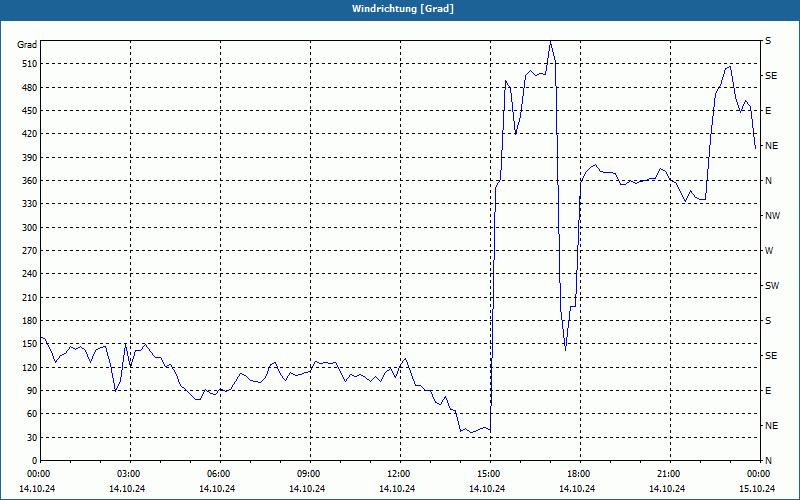800x500 pixels.
Task: Click the 15:00 time axis label
Action: pos(487,474)
